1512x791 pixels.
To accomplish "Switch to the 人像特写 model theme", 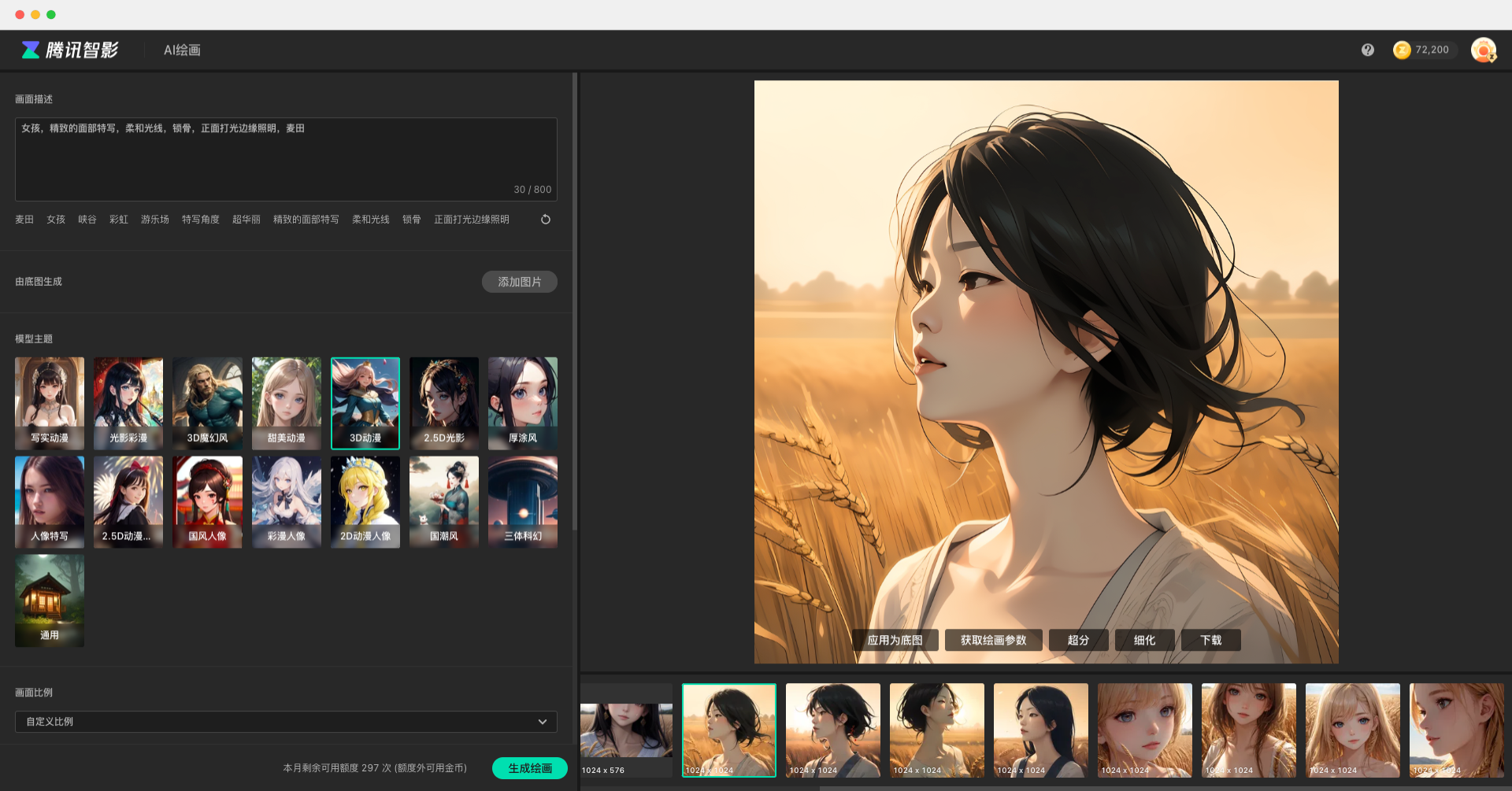I will point(50,501).
